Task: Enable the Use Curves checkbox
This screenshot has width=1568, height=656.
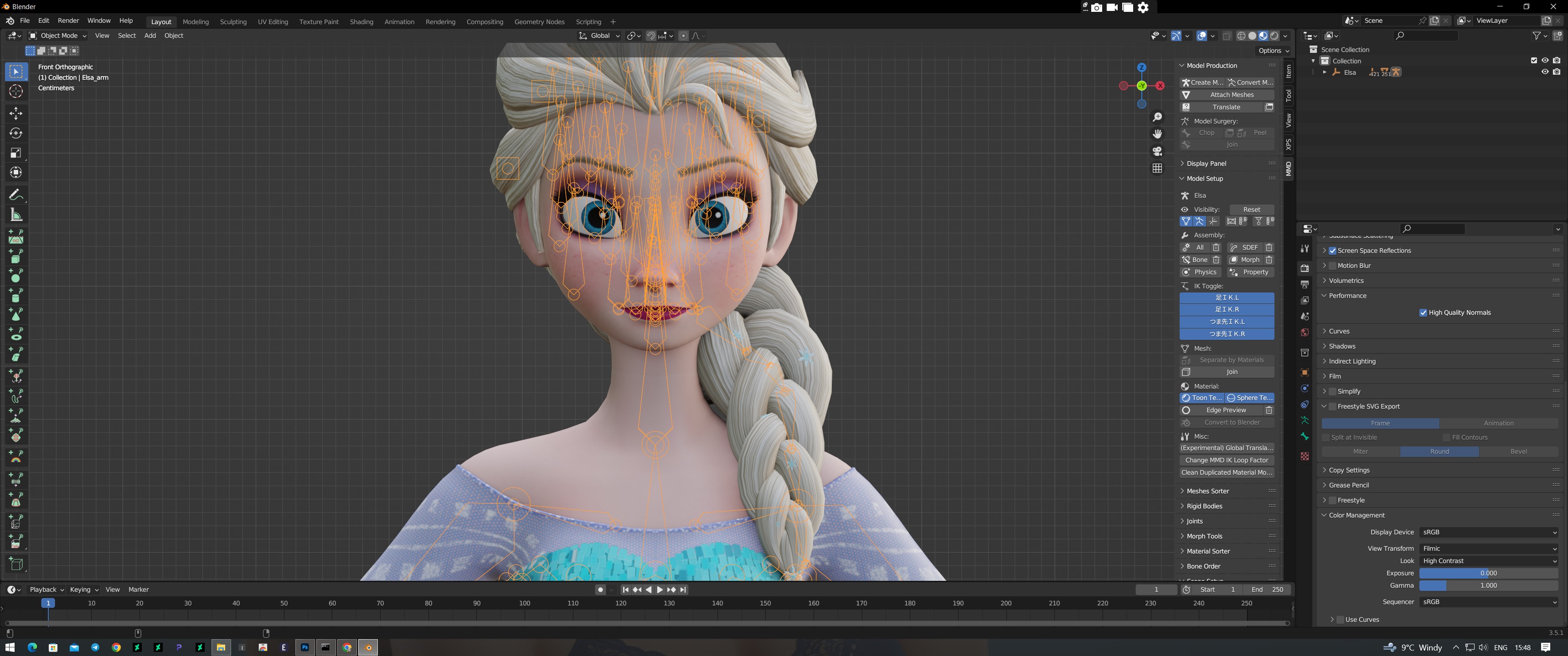Action: (1341, 620)
